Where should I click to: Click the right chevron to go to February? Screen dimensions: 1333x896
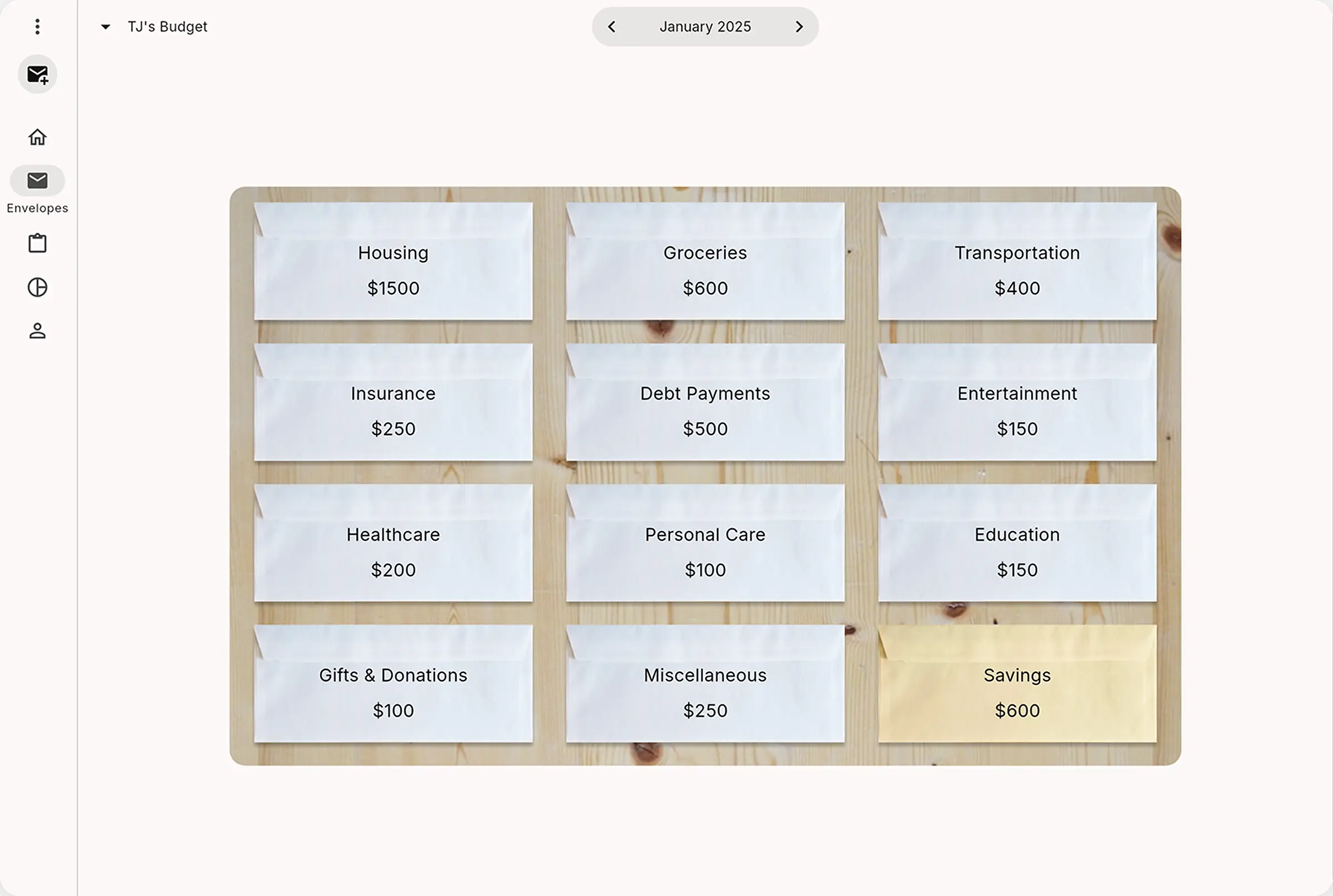[x=799, y=26]
